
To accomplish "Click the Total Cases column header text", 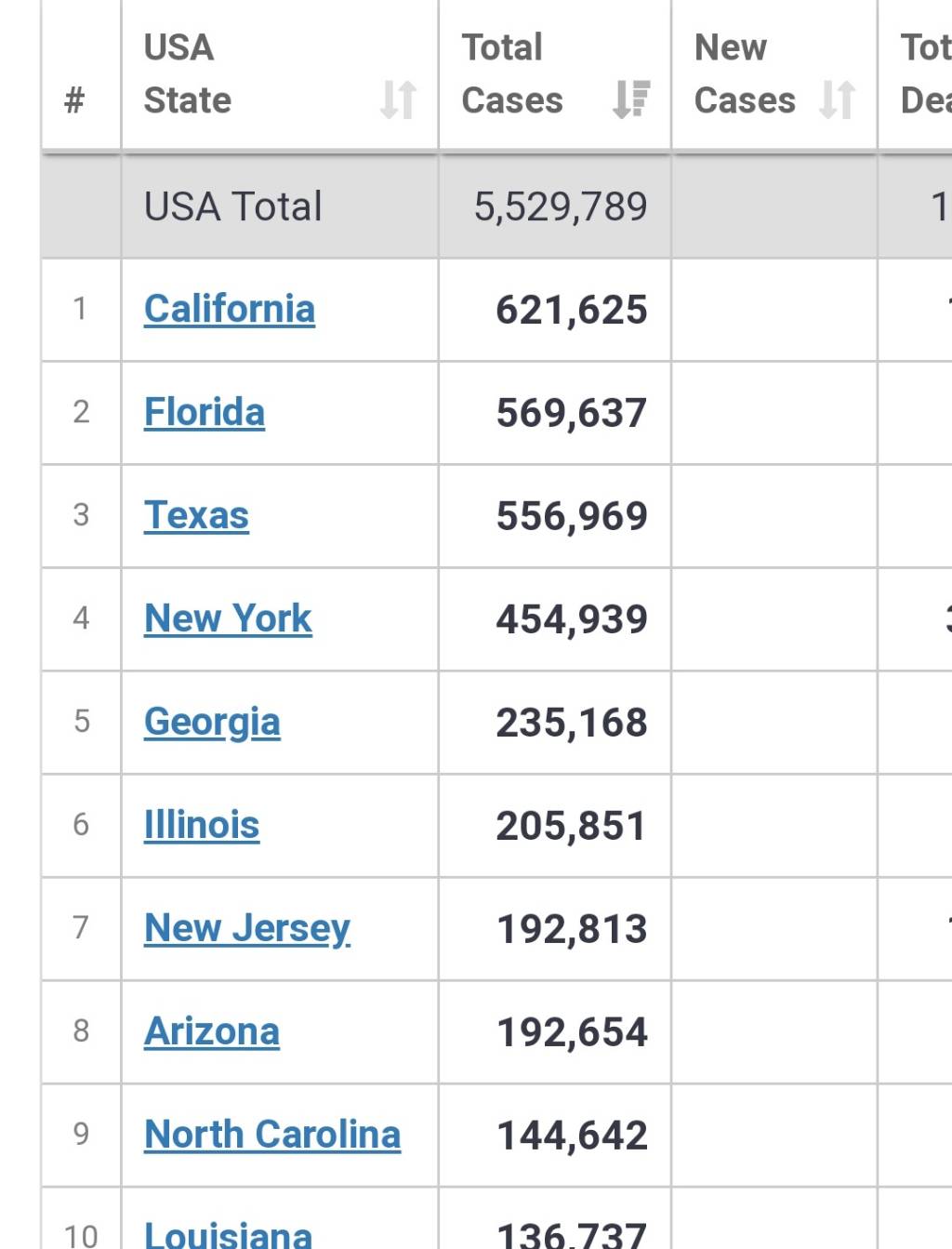I will pos(512,73).
